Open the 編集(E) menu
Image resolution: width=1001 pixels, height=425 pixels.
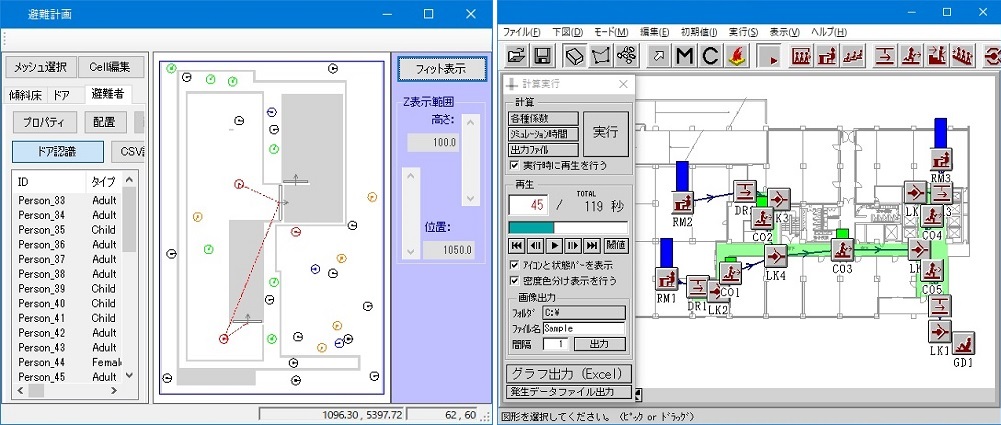(654, 32)
